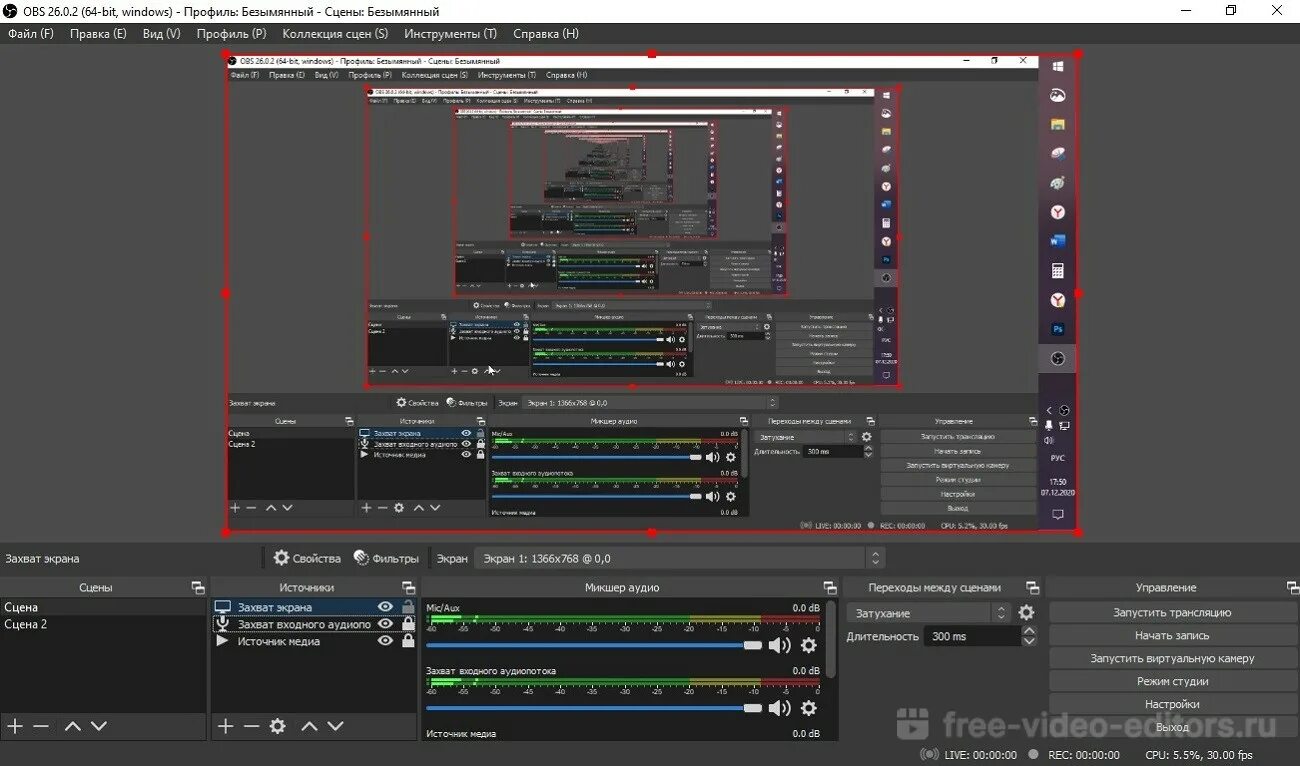Float the Сцены dock panel

(x=197, y=588)
